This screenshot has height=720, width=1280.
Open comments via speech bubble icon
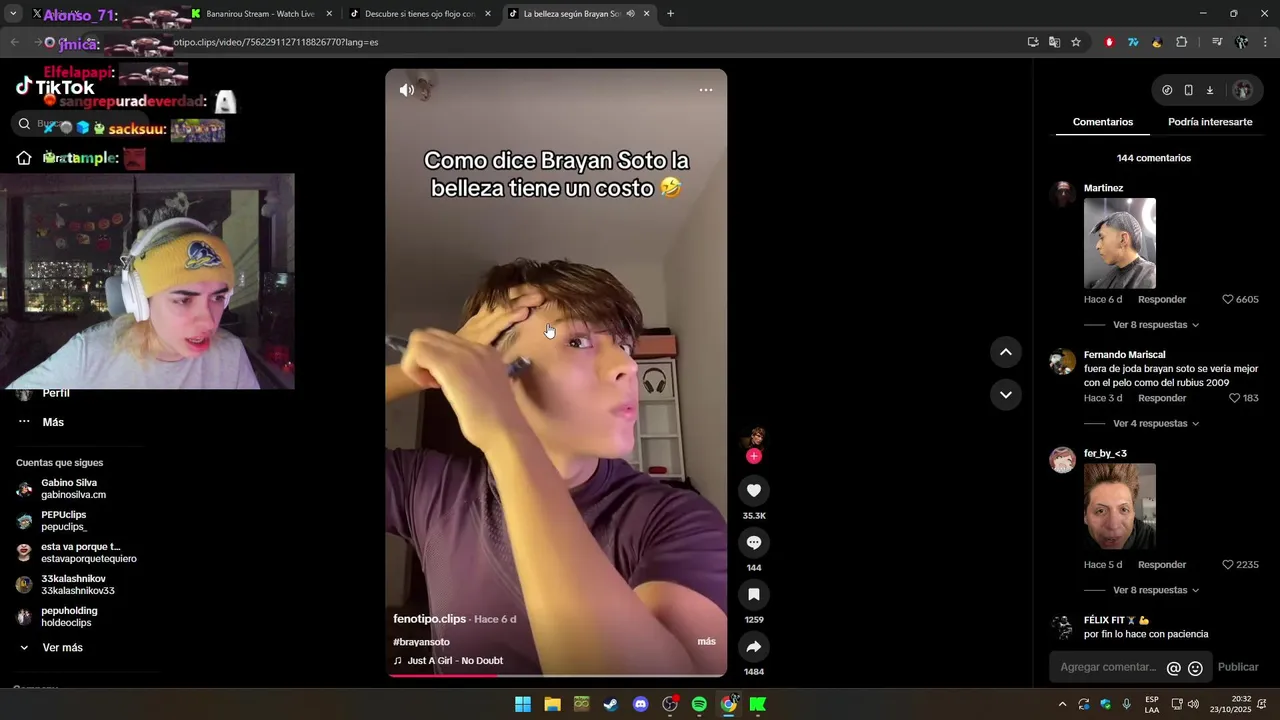(754, 542)
